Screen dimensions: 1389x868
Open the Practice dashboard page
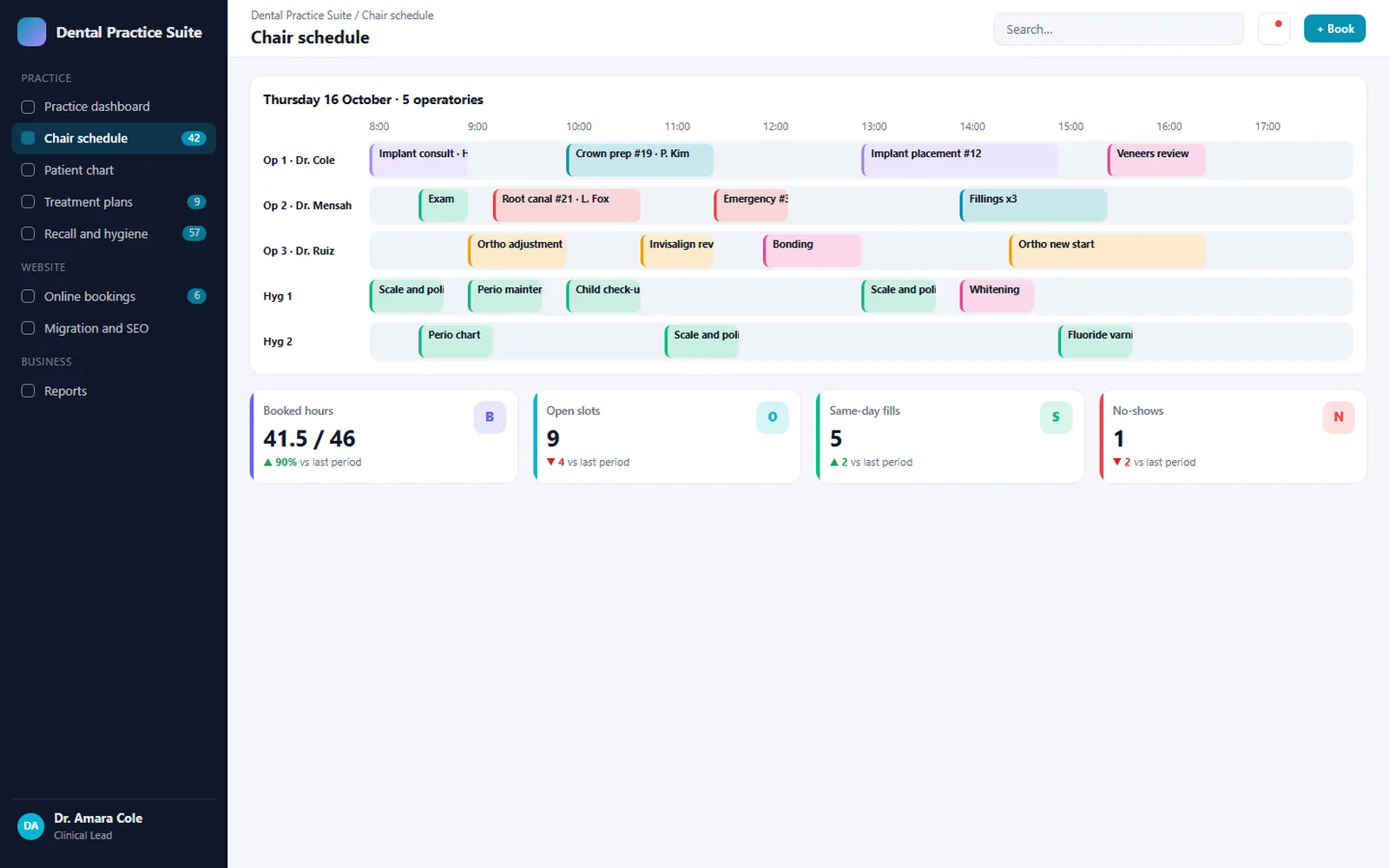point(114,107)
